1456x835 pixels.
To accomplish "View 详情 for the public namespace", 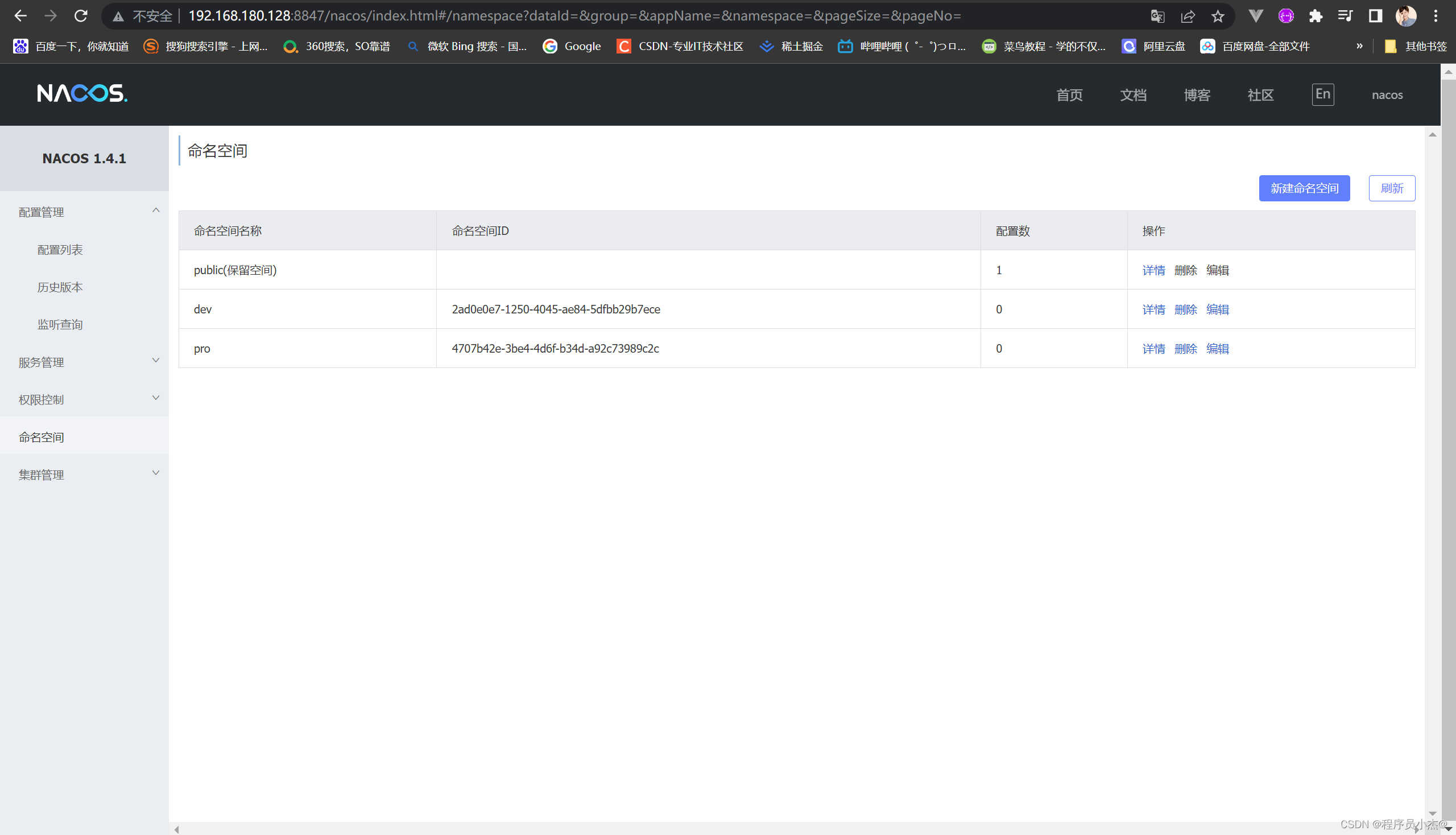I will coord(1153,270).
